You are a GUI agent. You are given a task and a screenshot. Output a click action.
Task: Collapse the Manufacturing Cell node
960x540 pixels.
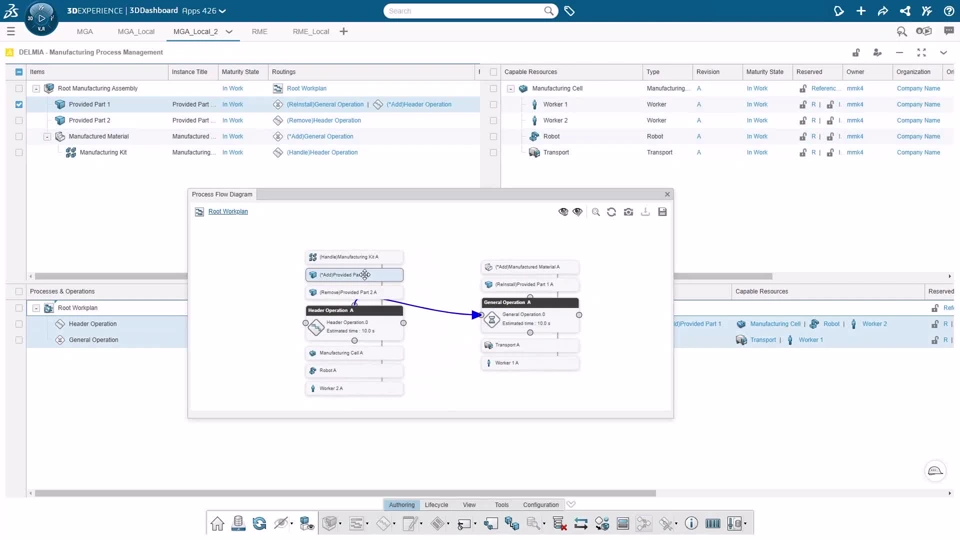tap(511, 89)
